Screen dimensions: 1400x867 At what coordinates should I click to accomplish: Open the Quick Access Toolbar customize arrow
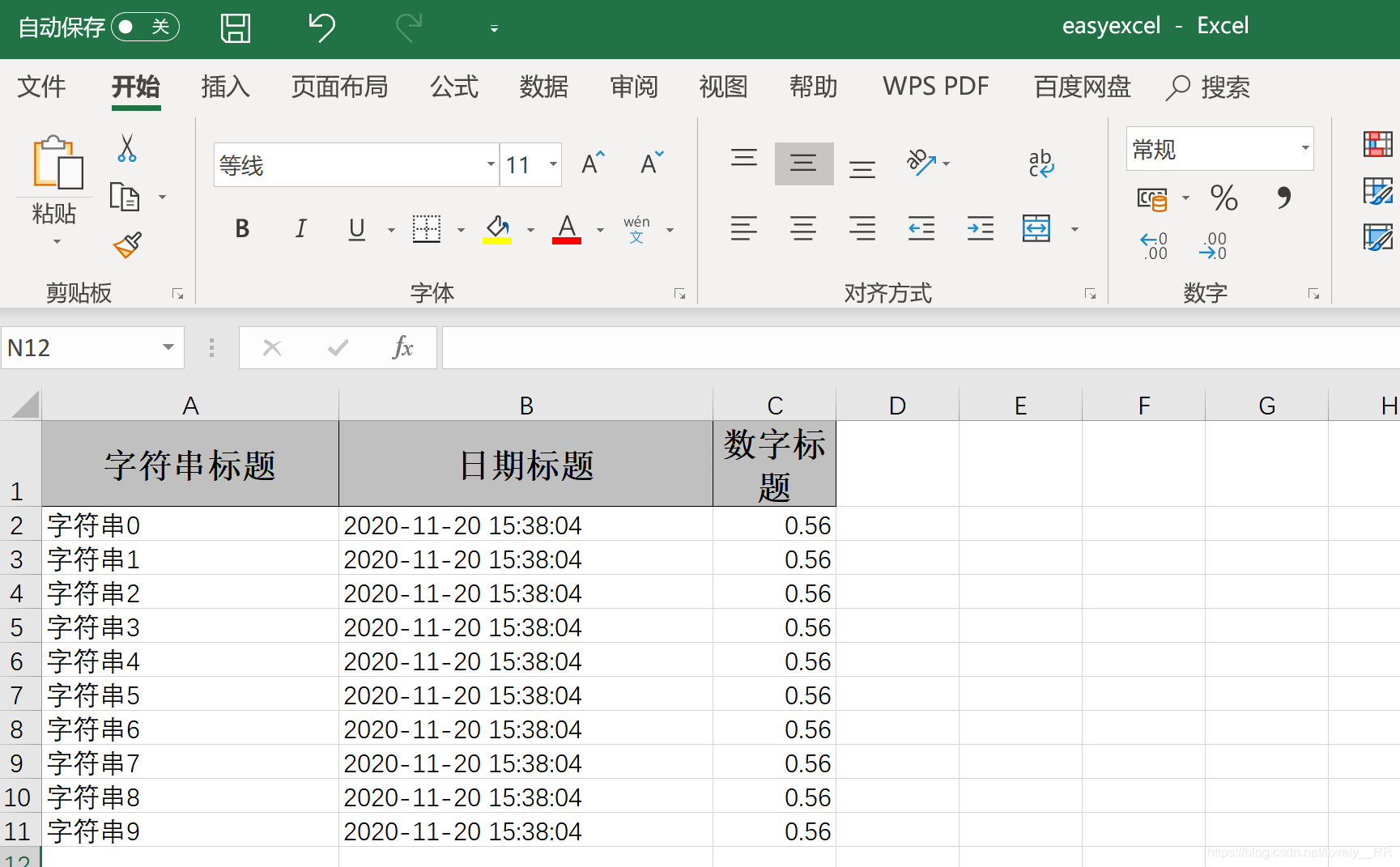(494, 29)
